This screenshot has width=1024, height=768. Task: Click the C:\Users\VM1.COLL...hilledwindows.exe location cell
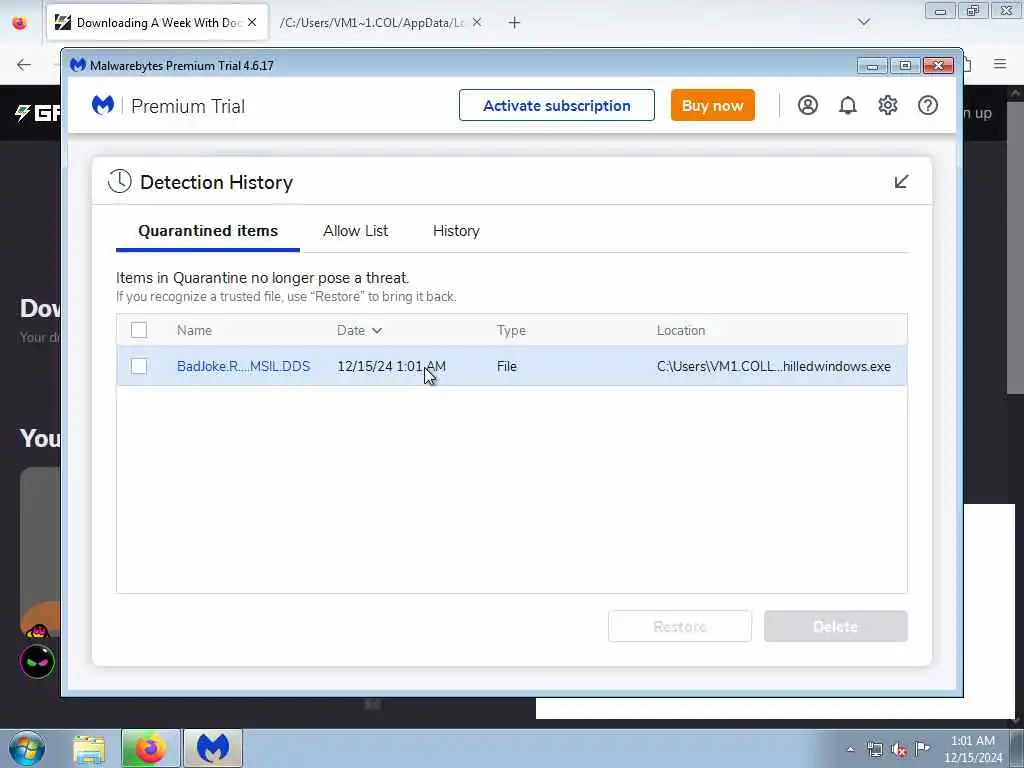[x=773, y=366]
